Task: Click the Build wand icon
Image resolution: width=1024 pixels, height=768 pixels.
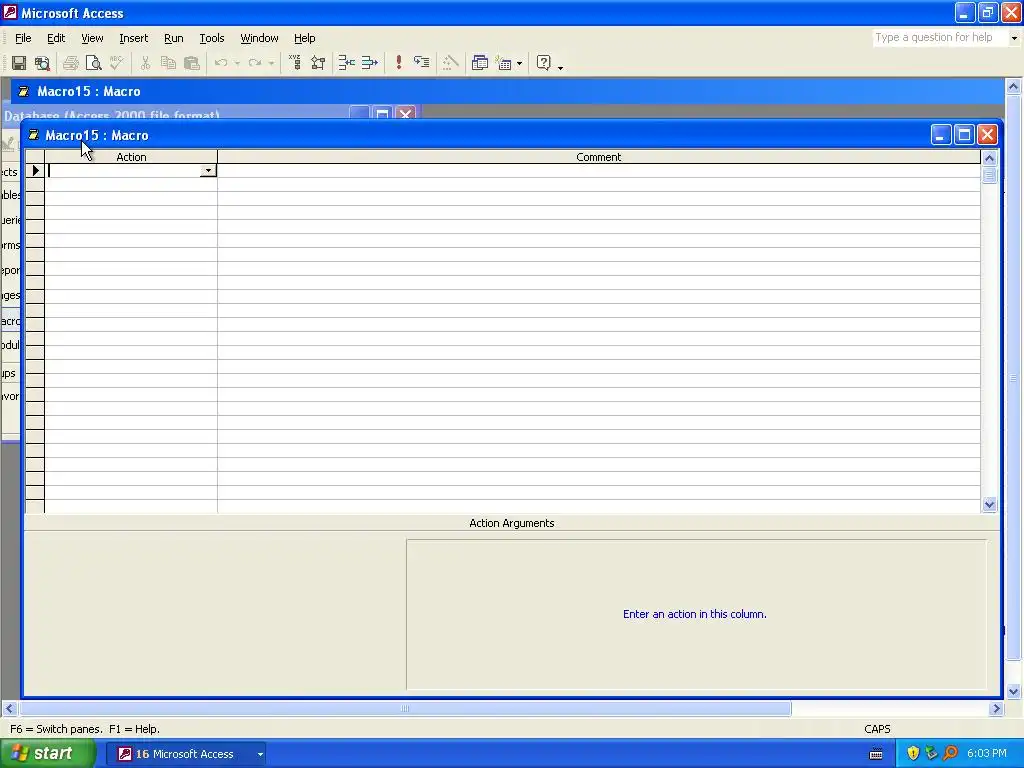Action: [450, 63]
